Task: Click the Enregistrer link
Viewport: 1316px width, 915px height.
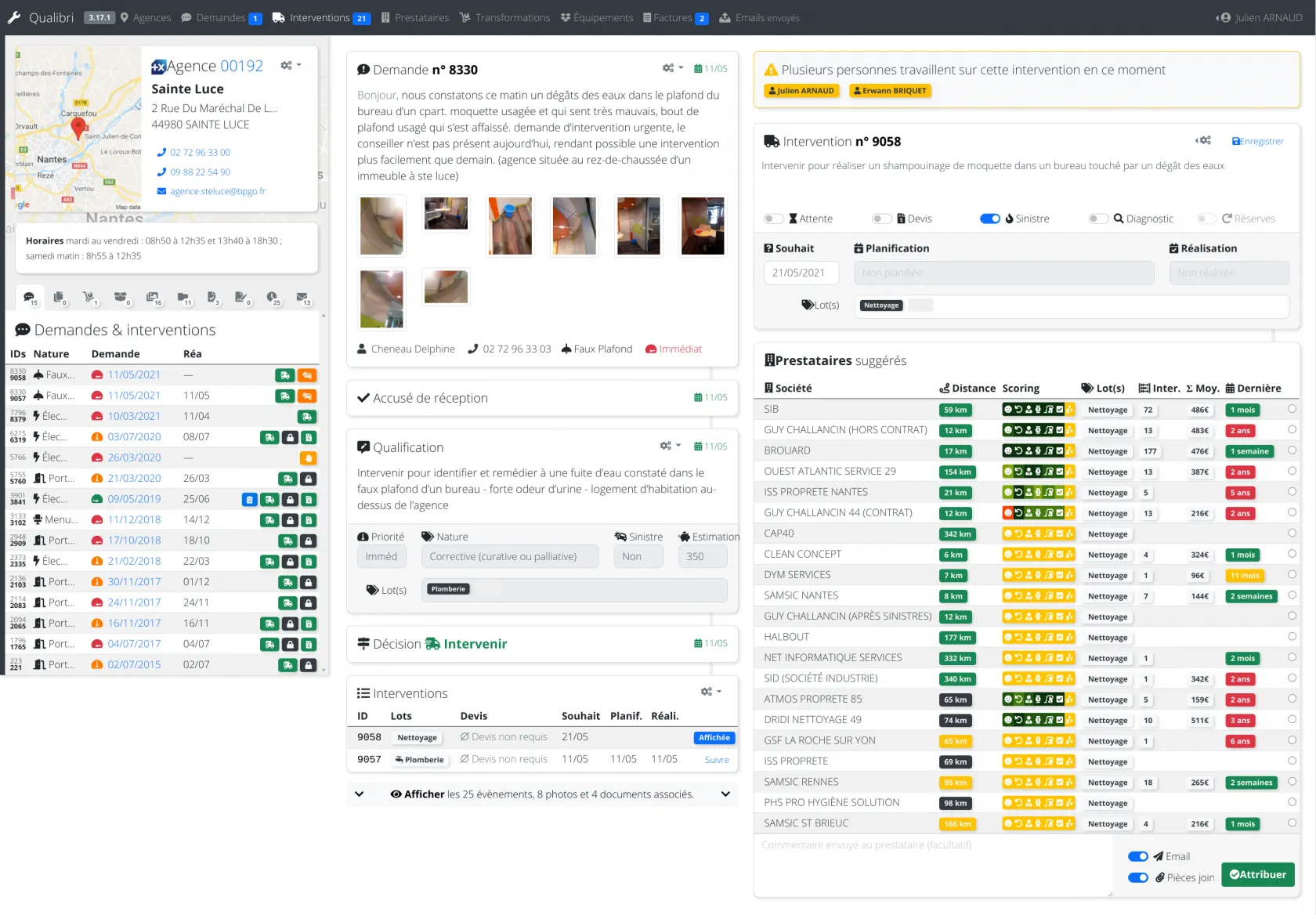Action: coord(1257,142)
